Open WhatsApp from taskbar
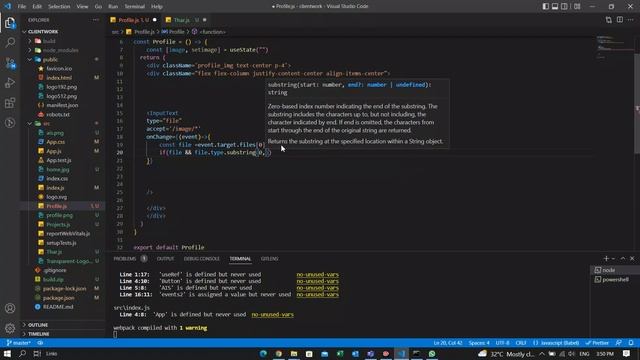This screenshot has width=640, height=360. (432, 354)
